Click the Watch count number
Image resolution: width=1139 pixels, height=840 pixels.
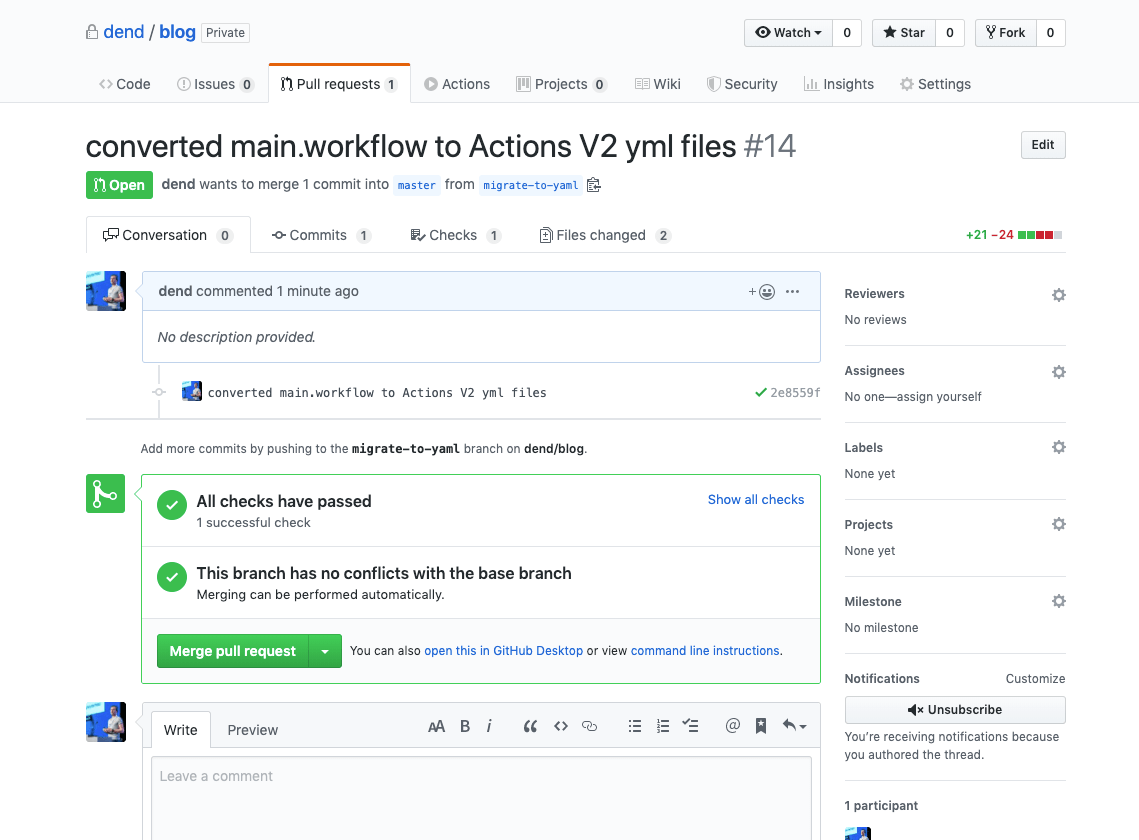[x=847, y=33]
